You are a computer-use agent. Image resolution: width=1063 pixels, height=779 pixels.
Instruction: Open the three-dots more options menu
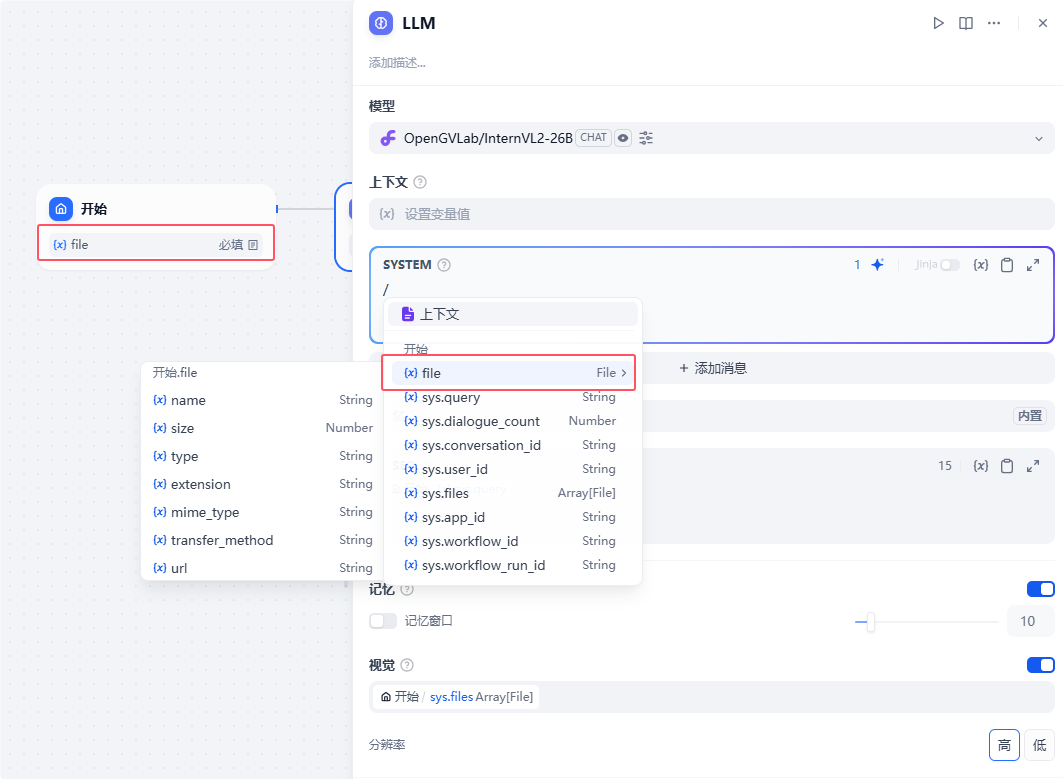pyautogui.click(x=994, y=23)
